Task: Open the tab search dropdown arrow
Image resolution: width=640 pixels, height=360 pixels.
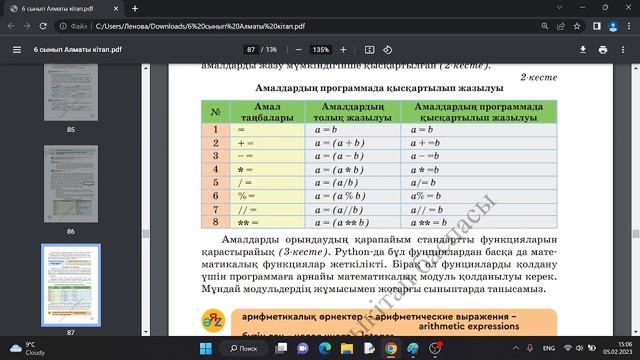Action: pos(560,7)
